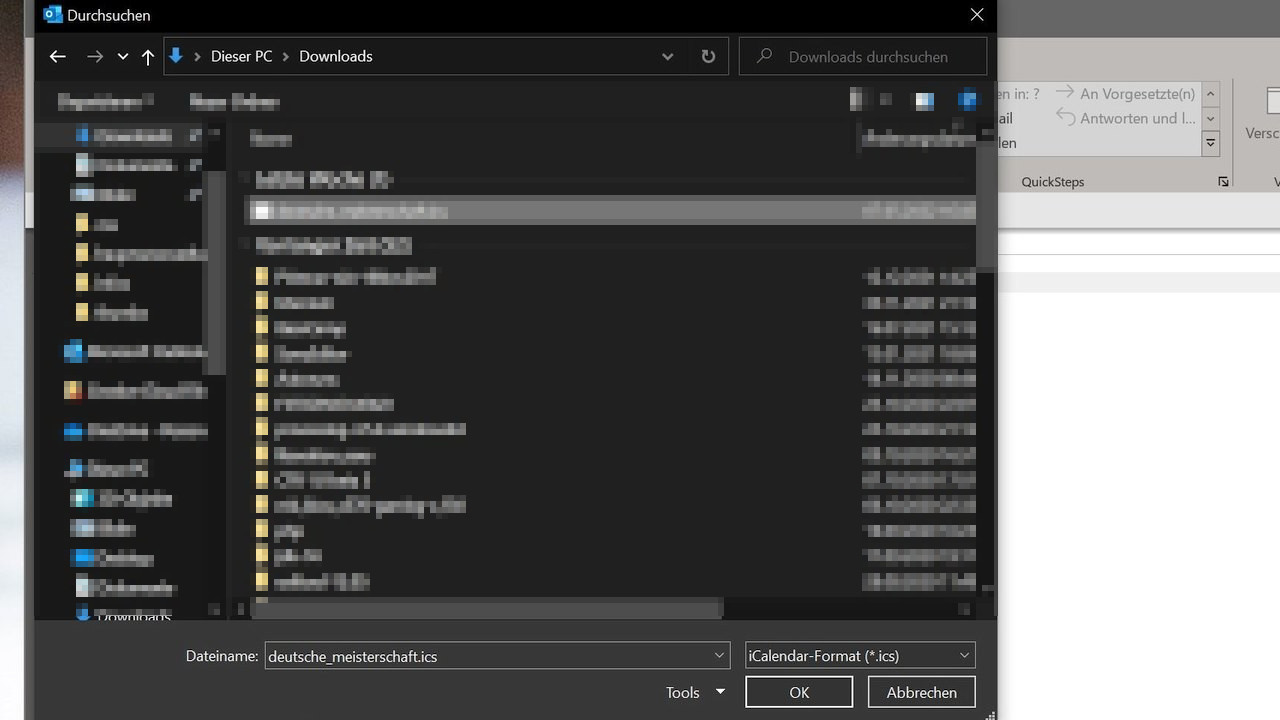Viewport: 1280px width, 720px height.
Task: Click the blue Downloads arrow icon in address bar
Action: (175, 56)
